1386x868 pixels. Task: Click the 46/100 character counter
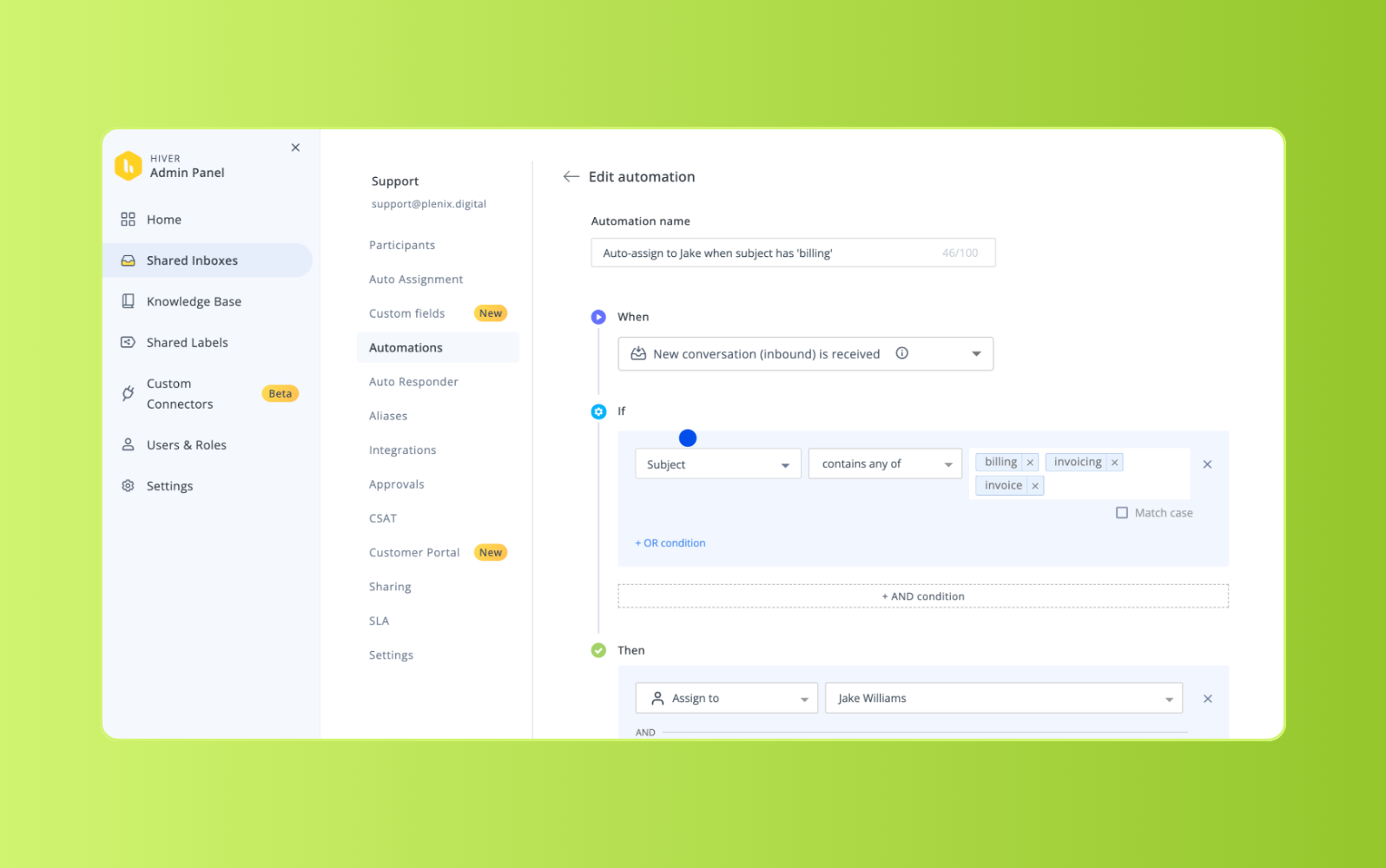tap(960, 253)
